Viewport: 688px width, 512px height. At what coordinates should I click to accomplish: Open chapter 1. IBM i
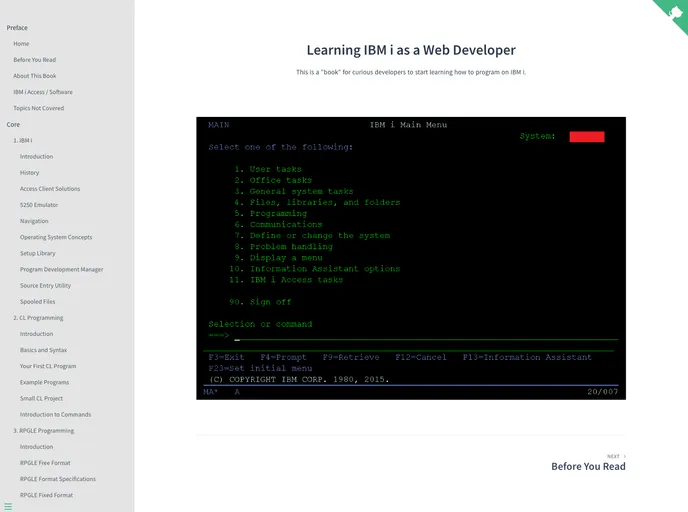click(x=23, y=140)
